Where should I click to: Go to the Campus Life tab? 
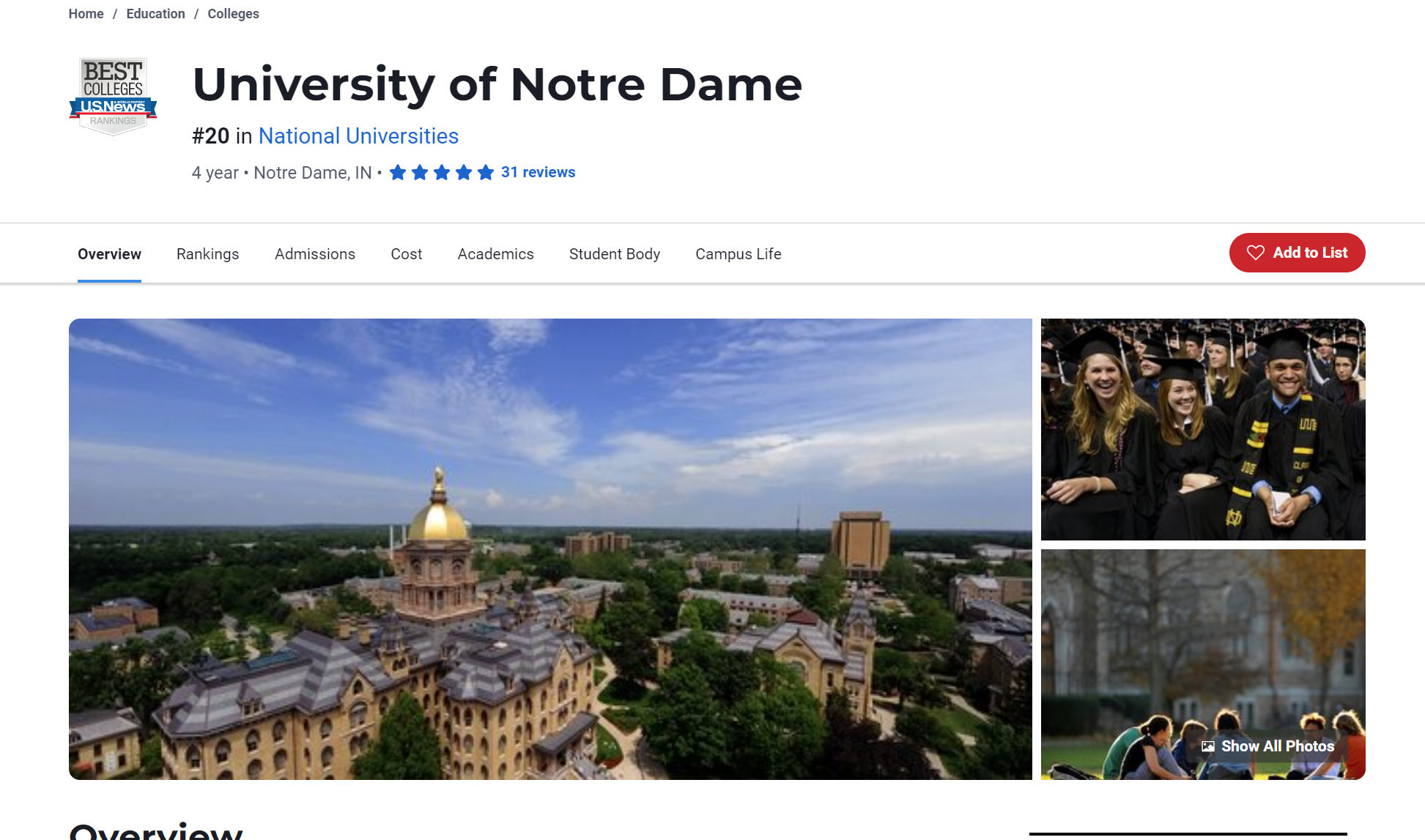click(738, 254)
